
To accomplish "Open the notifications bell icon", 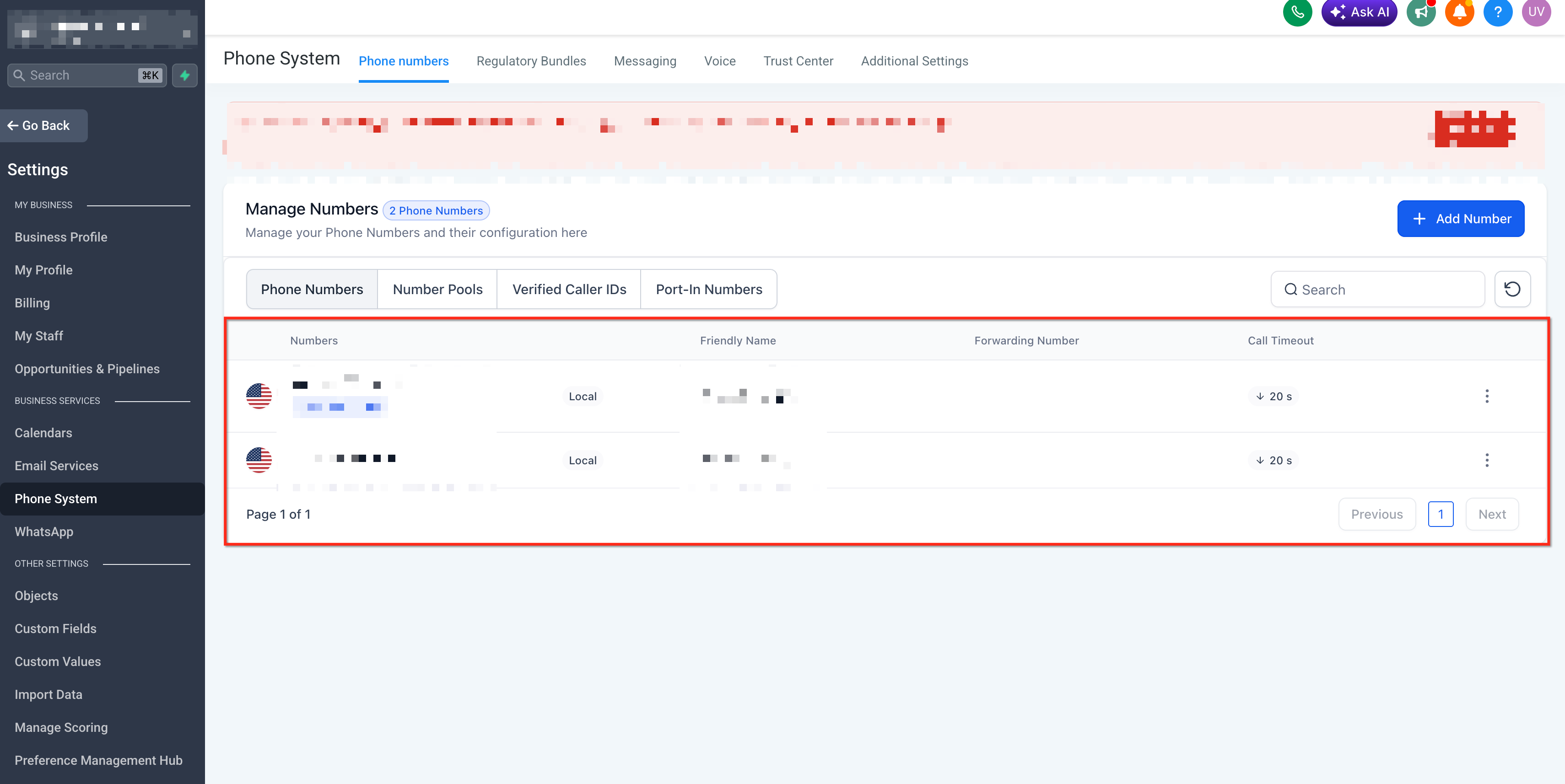I will [1459, 11].
